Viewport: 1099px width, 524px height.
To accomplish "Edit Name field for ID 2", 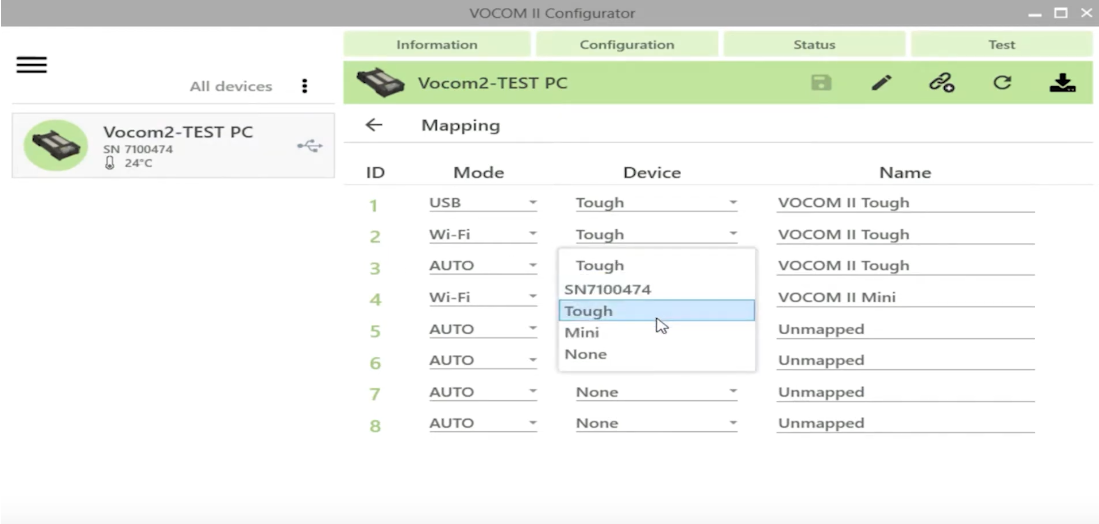I will click(x=906, y=235).
